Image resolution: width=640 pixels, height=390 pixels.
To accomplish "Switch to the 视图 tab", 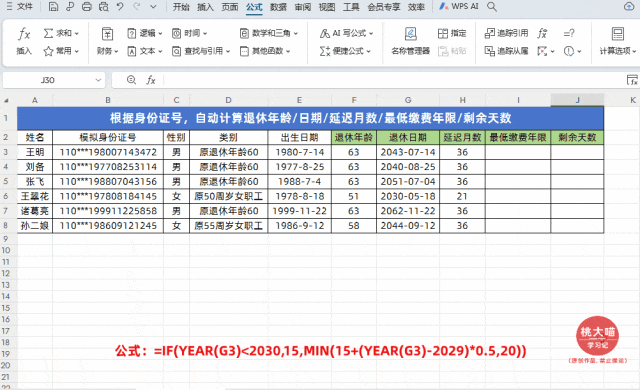I will (327, 7).
